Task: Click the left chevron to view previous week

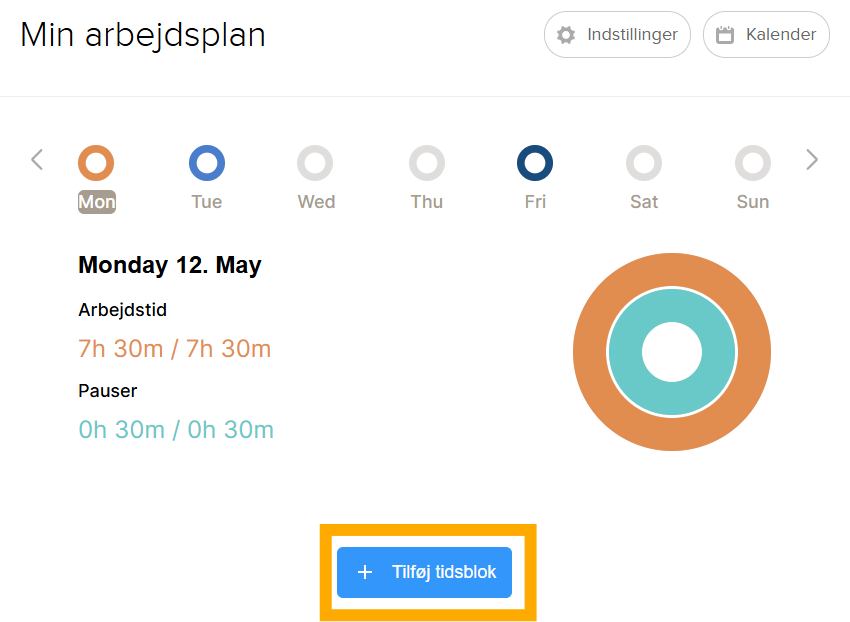Action: (36, 160)
